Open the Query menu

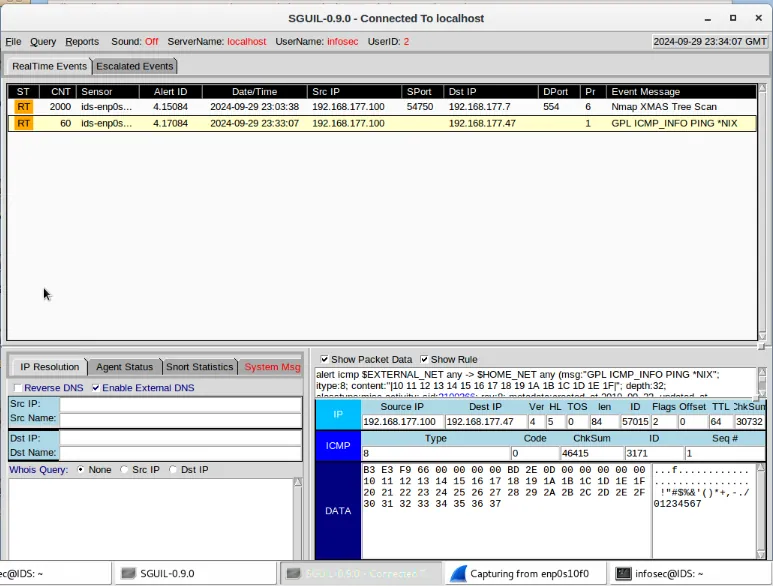pos(43,41)
